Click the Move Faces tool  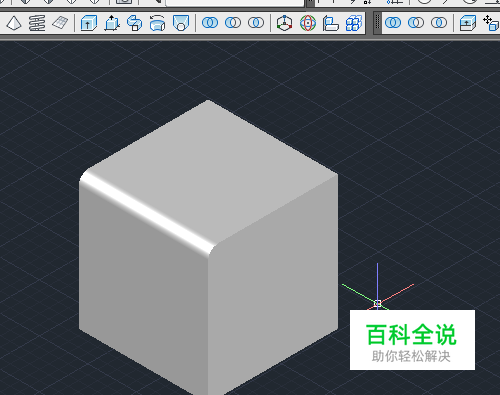point(491,23)
